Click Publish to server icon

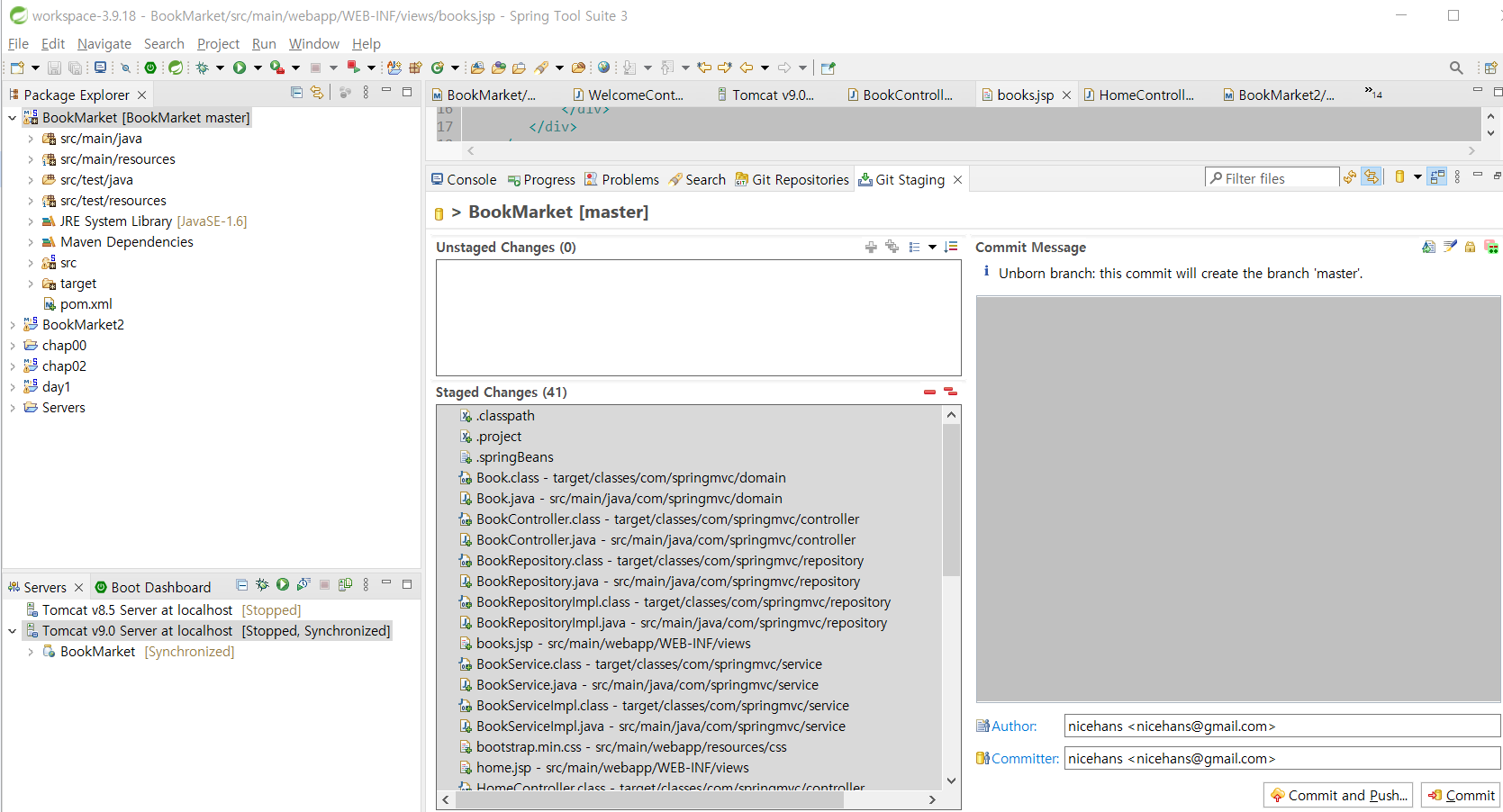pyautogui.click(x=345, y=585)
